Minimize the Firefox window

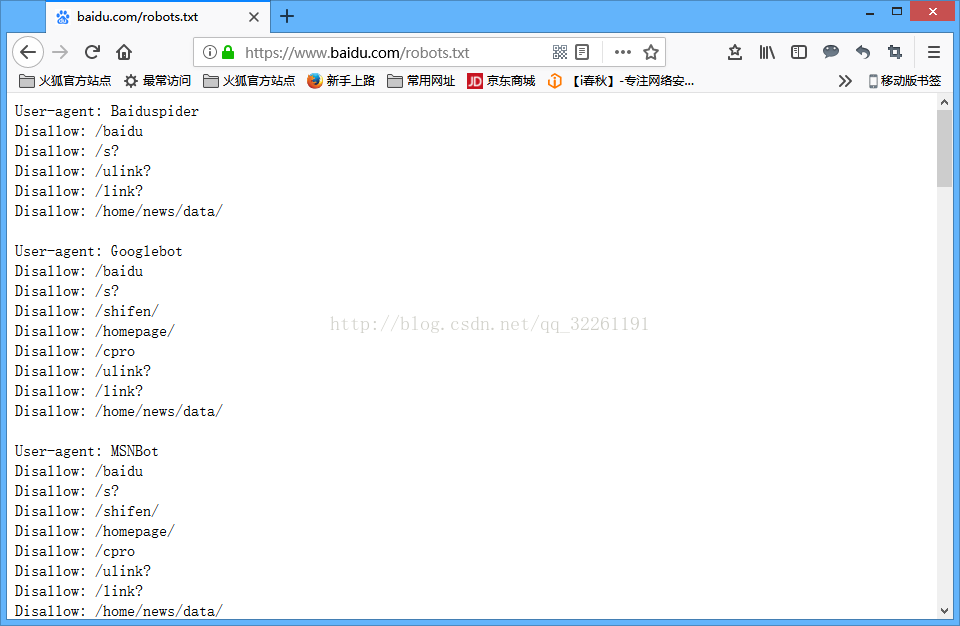click(869, 12)
